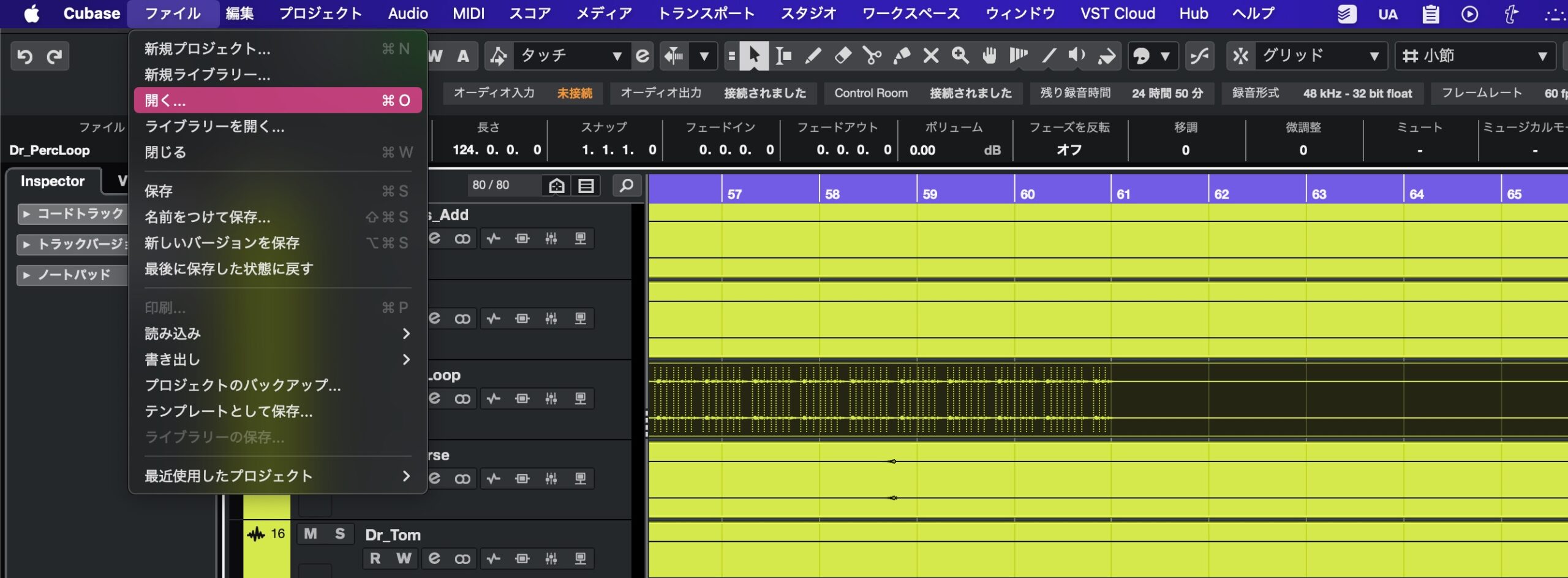Select the Zoom magnifier tool
1568x578 pixels.
click(960, 56)
